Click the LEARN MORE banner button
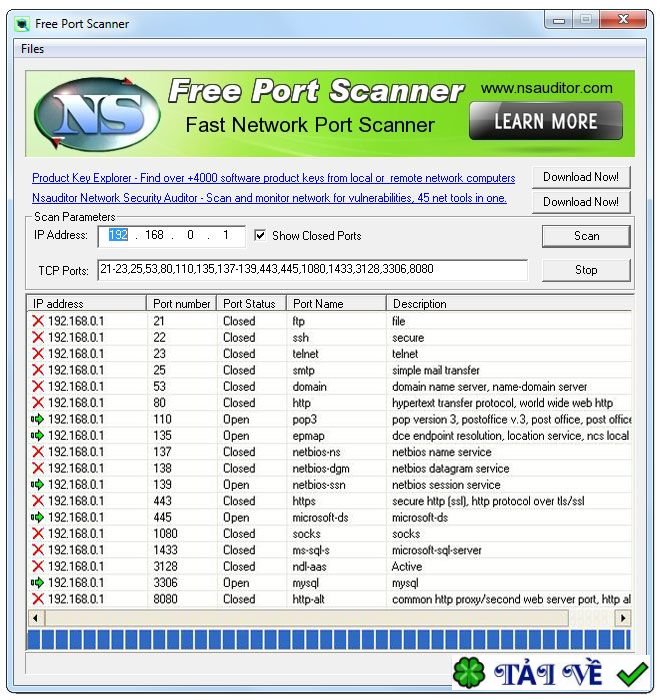Image resolution: width=660 pixels, height=700 pixels. click(546, 121)
